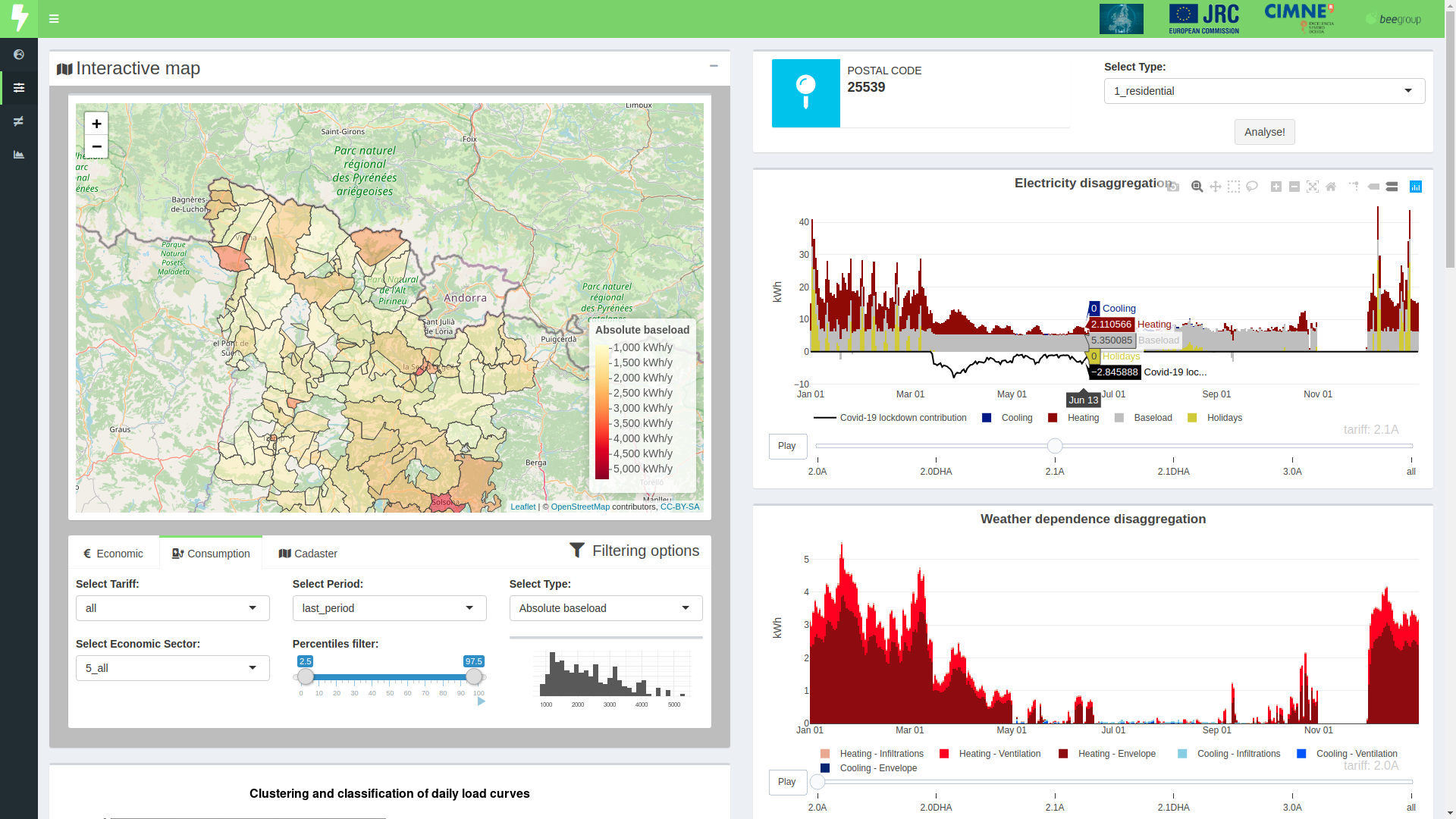Select the lasso select chart tool
The height and width of the screenshot is (819, 1456).
point(1252,187)
